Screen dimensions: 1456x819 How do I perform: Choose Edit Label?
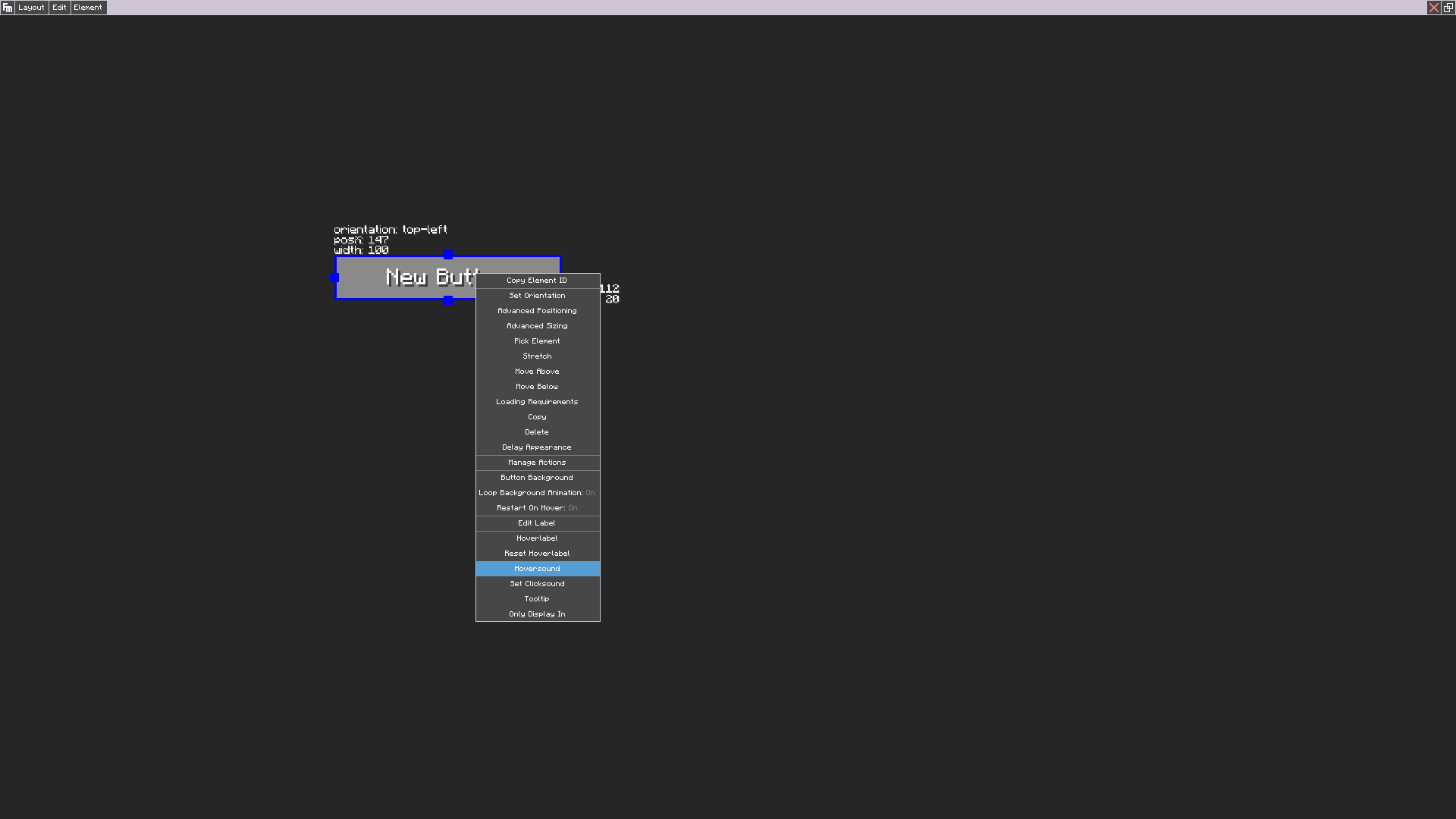pos(538,523)
